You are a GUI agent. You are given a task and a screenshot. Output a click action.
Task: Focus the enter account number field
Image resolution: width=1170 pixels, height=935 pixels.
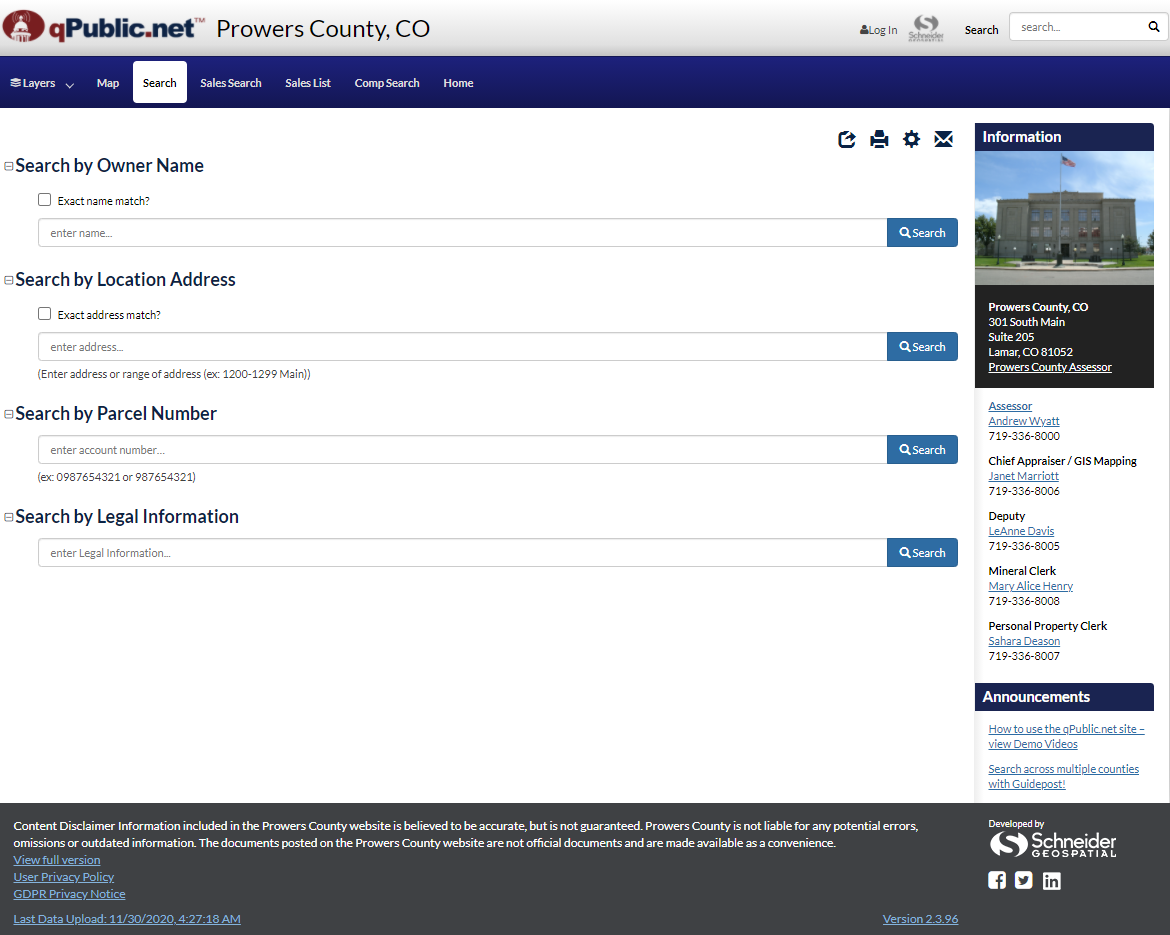pyautogui.click(x=463, y=450)
